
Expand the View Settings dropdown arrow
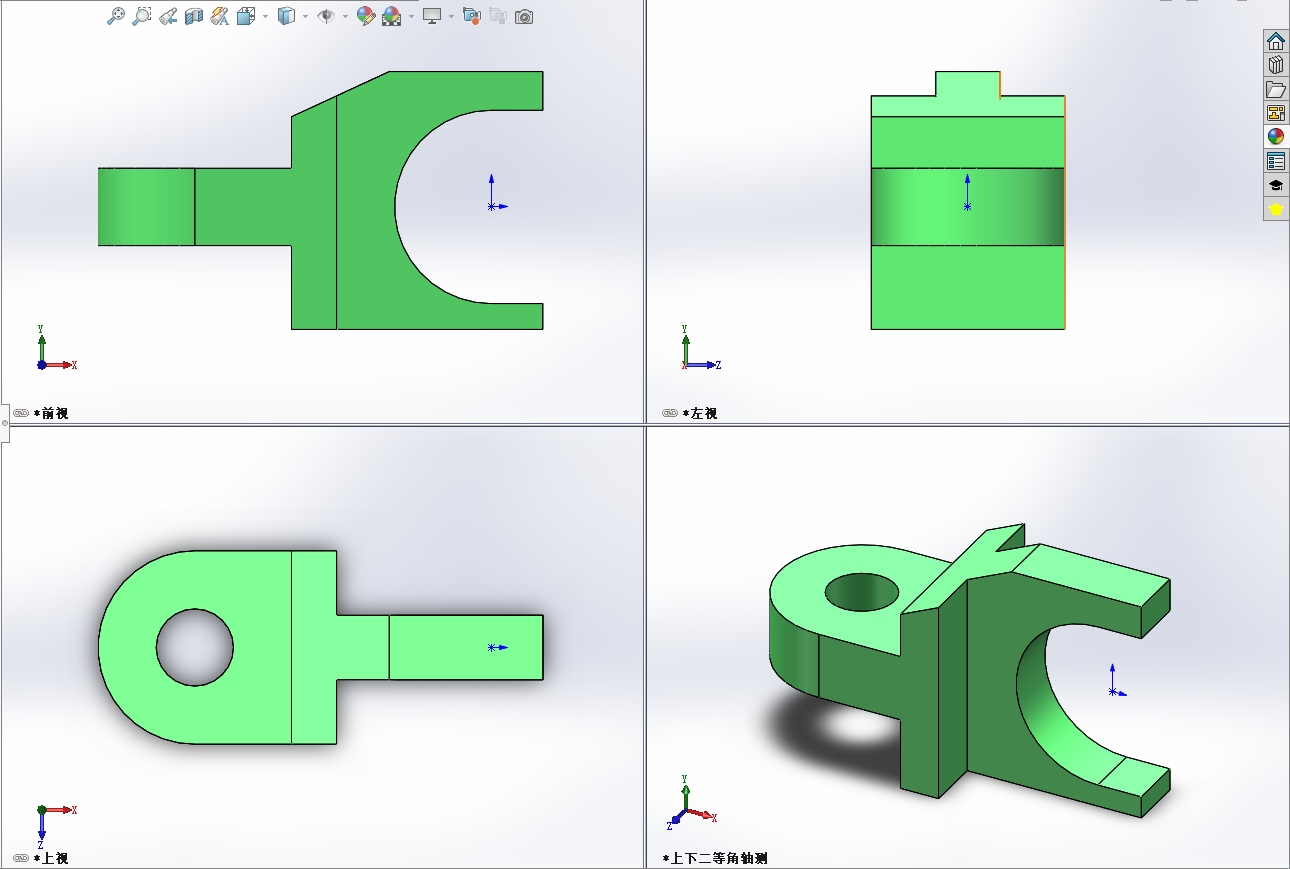[x=451, y=16]
